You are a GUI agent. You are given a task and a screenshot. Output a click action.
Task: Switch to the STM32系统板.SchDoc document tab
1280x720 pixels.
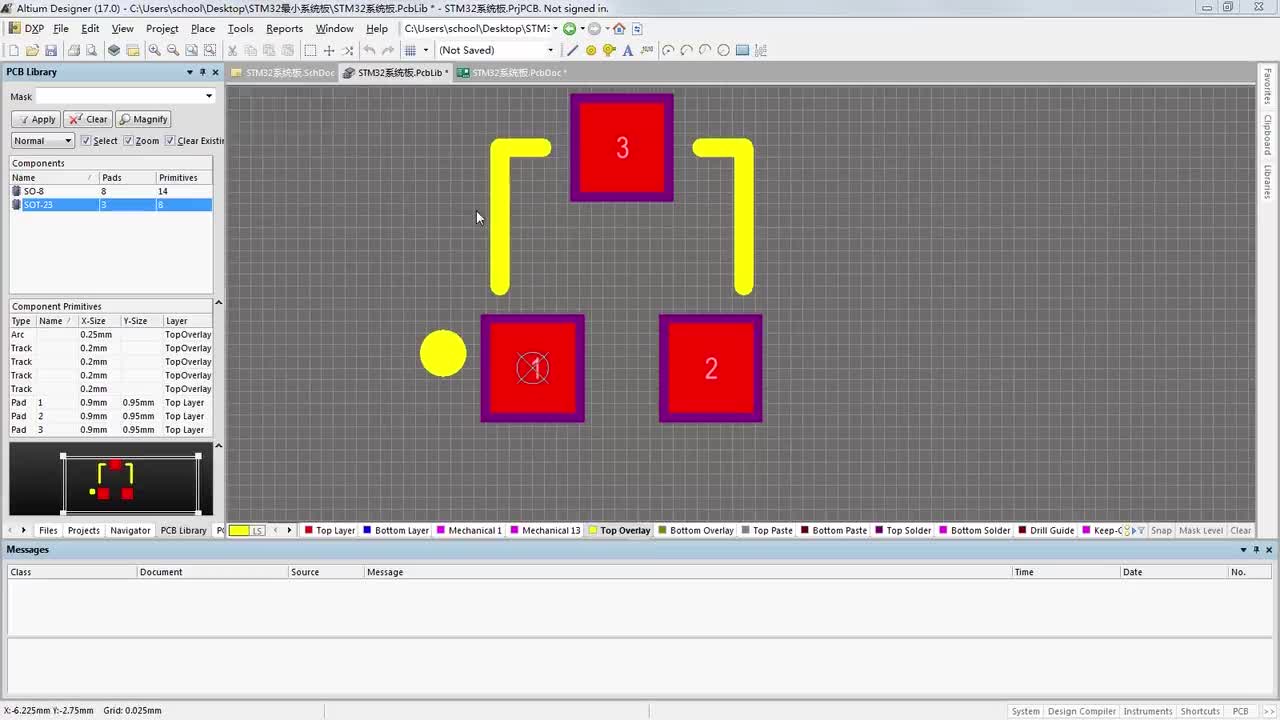pos(283,73)
